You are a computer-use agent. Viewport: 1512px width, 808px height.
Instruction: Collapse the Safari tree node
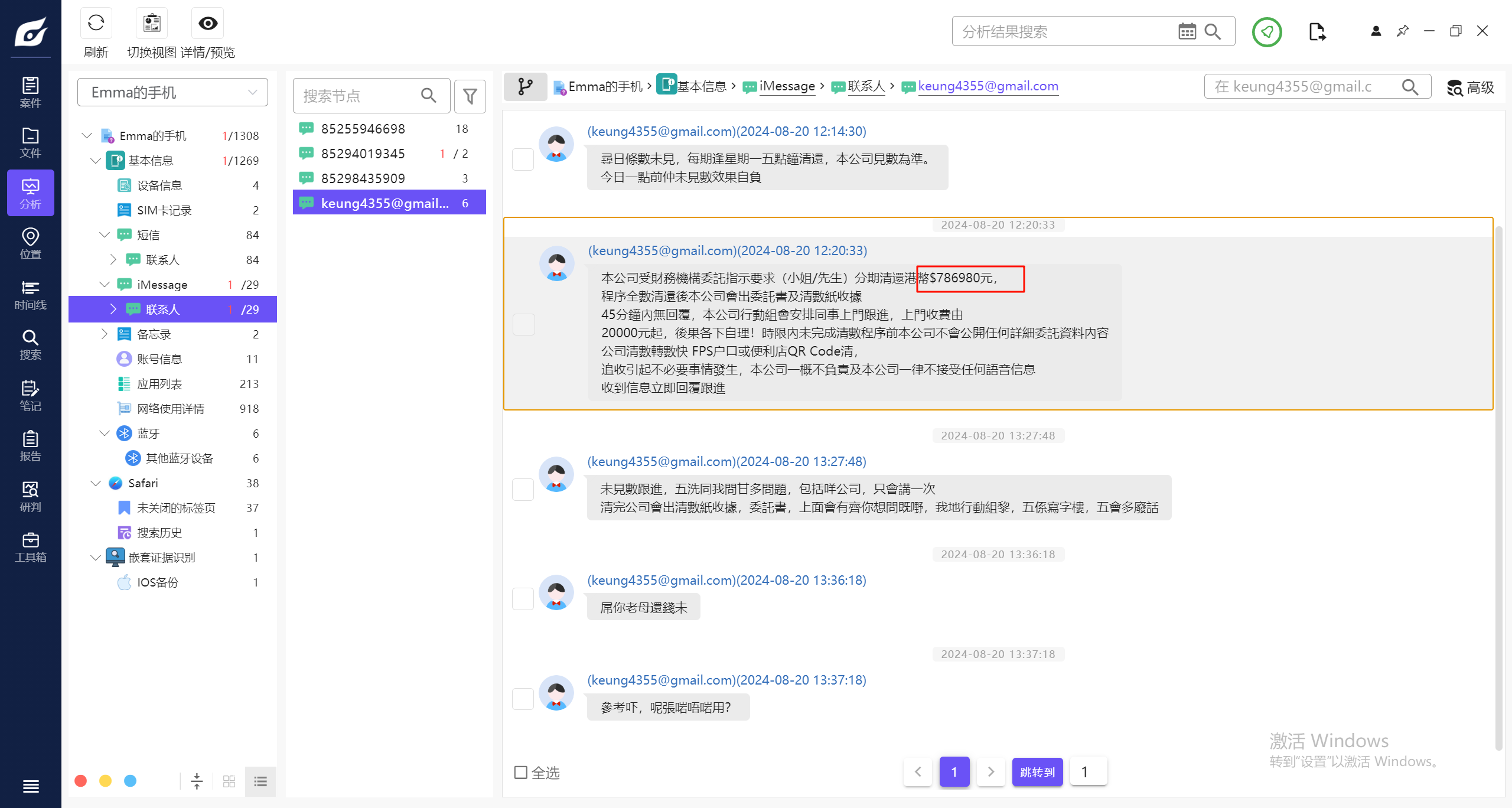(96, 483)
